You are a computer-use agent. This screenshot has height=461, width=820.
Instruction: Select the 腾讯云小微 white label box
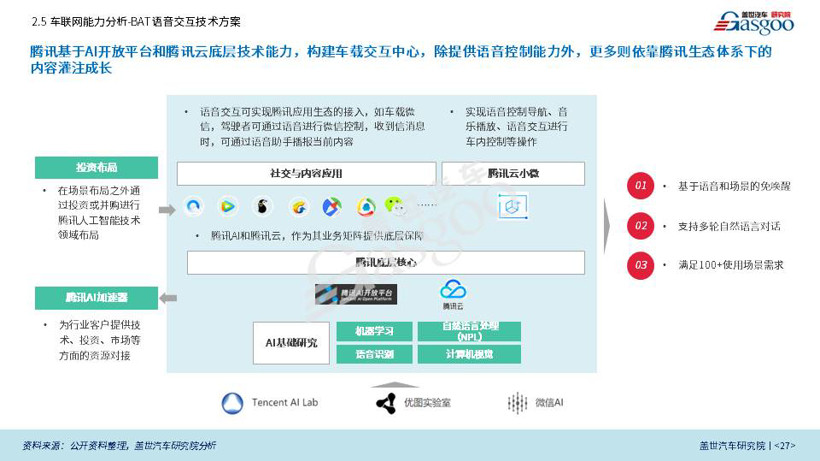[513, 174]
